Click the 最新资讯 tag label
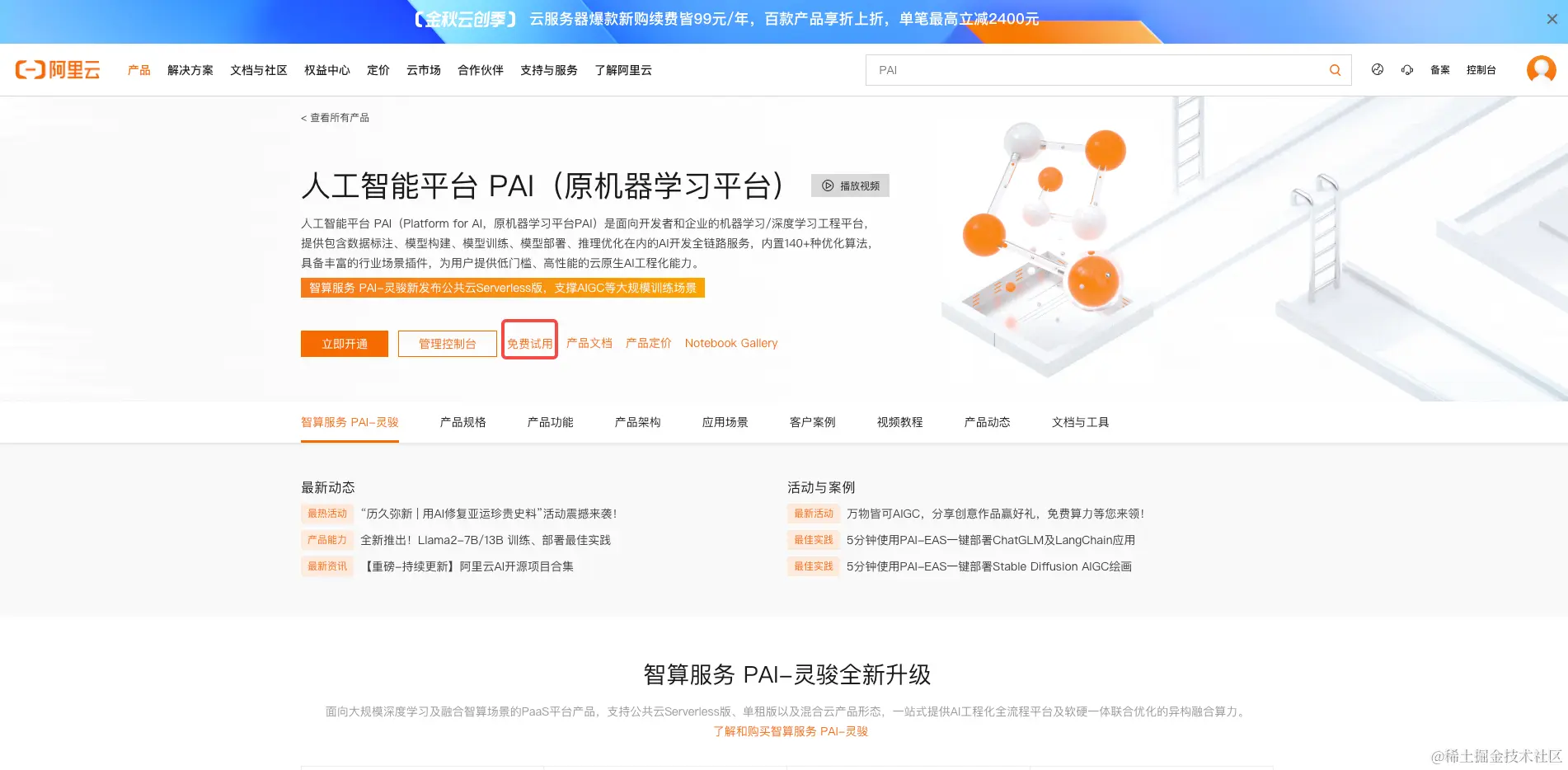Image resolution: width=1568 pixels, height=770 pixels. pos(327,566)
